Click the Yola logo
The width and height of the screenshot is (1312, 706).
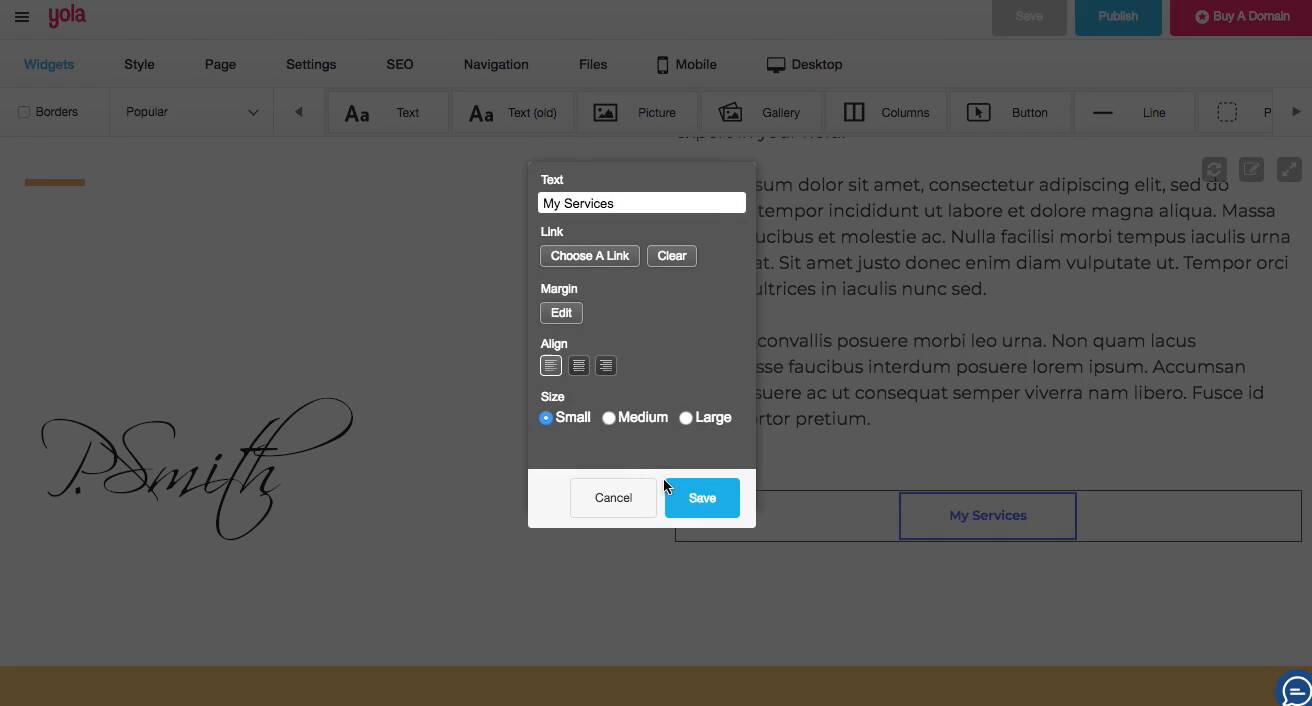67,16
